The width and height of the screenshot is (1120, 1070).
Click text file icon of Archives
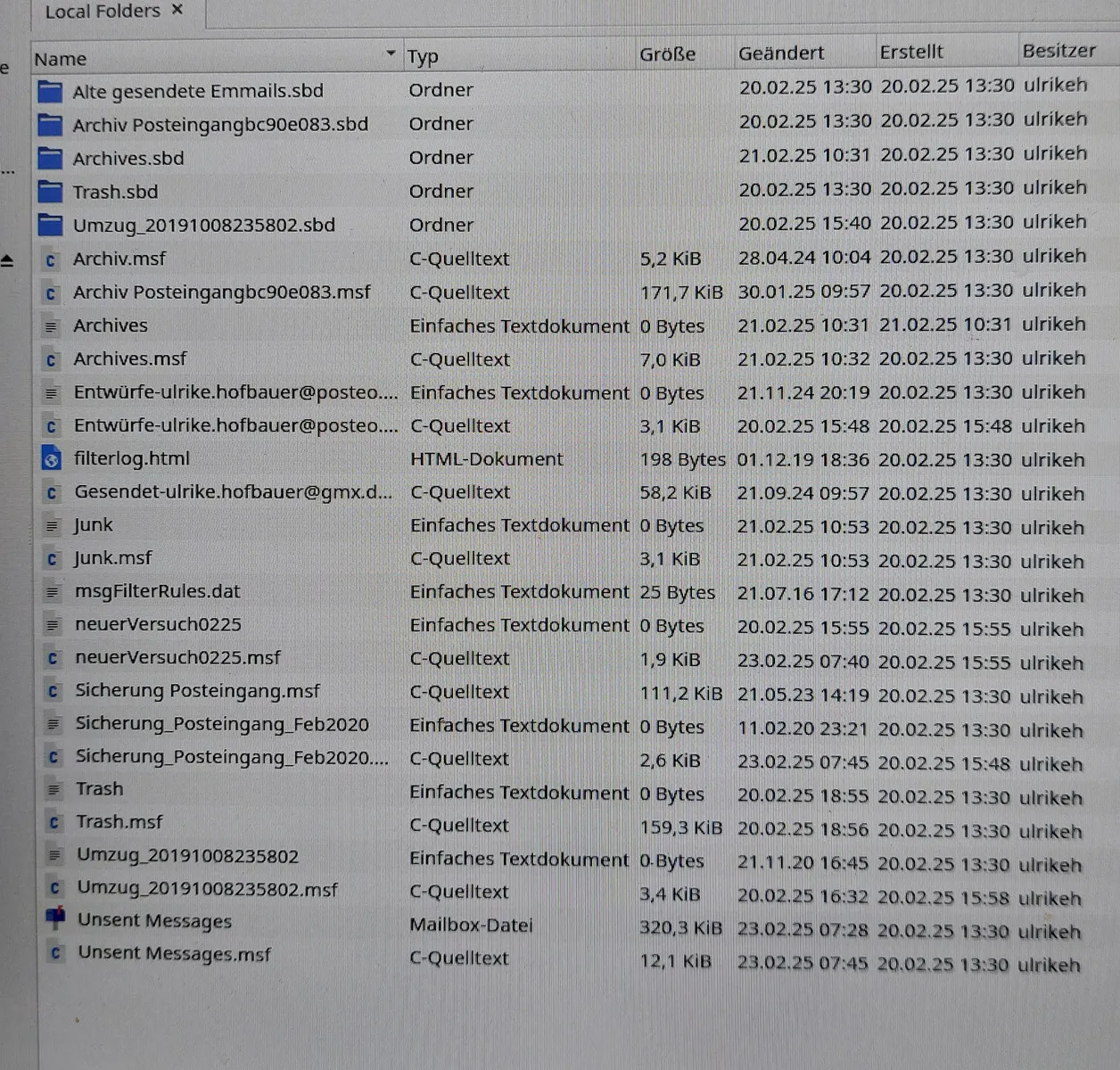point(51,326)
